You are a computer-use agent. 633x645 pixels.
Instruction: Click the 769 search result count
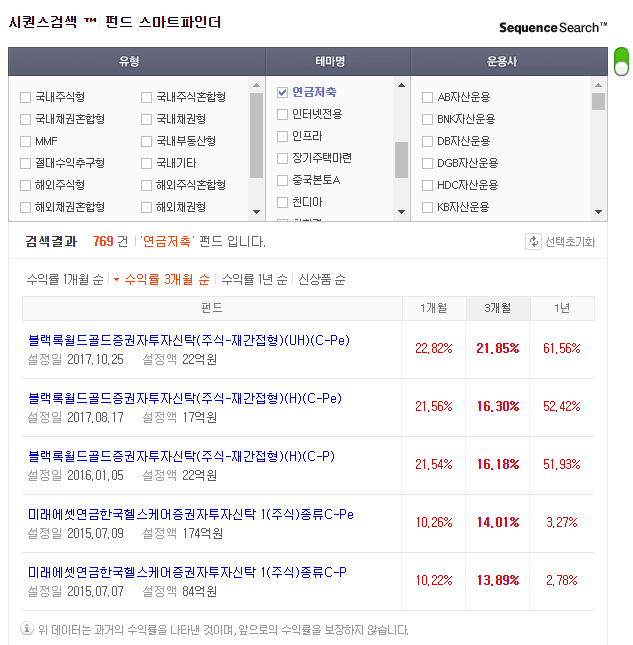click(103, 241)
